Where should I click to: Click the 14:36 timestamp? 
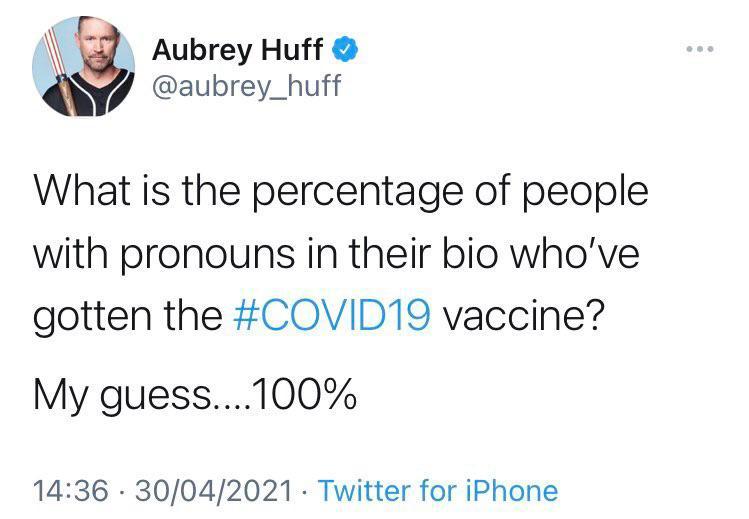[69, 490]
